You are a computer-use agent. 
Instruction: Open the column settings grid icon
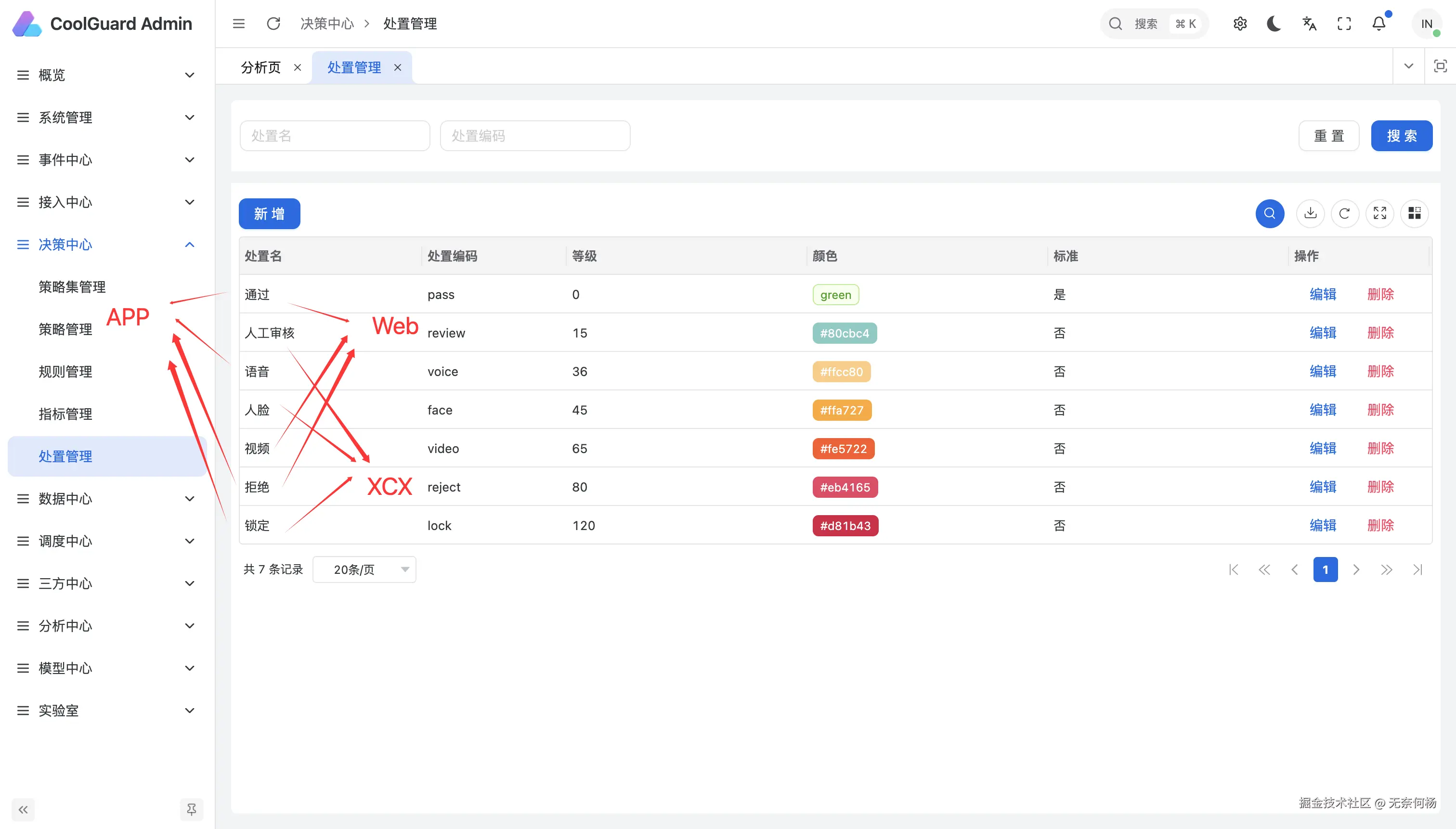pyautogui.click(x=1415, y=214)
